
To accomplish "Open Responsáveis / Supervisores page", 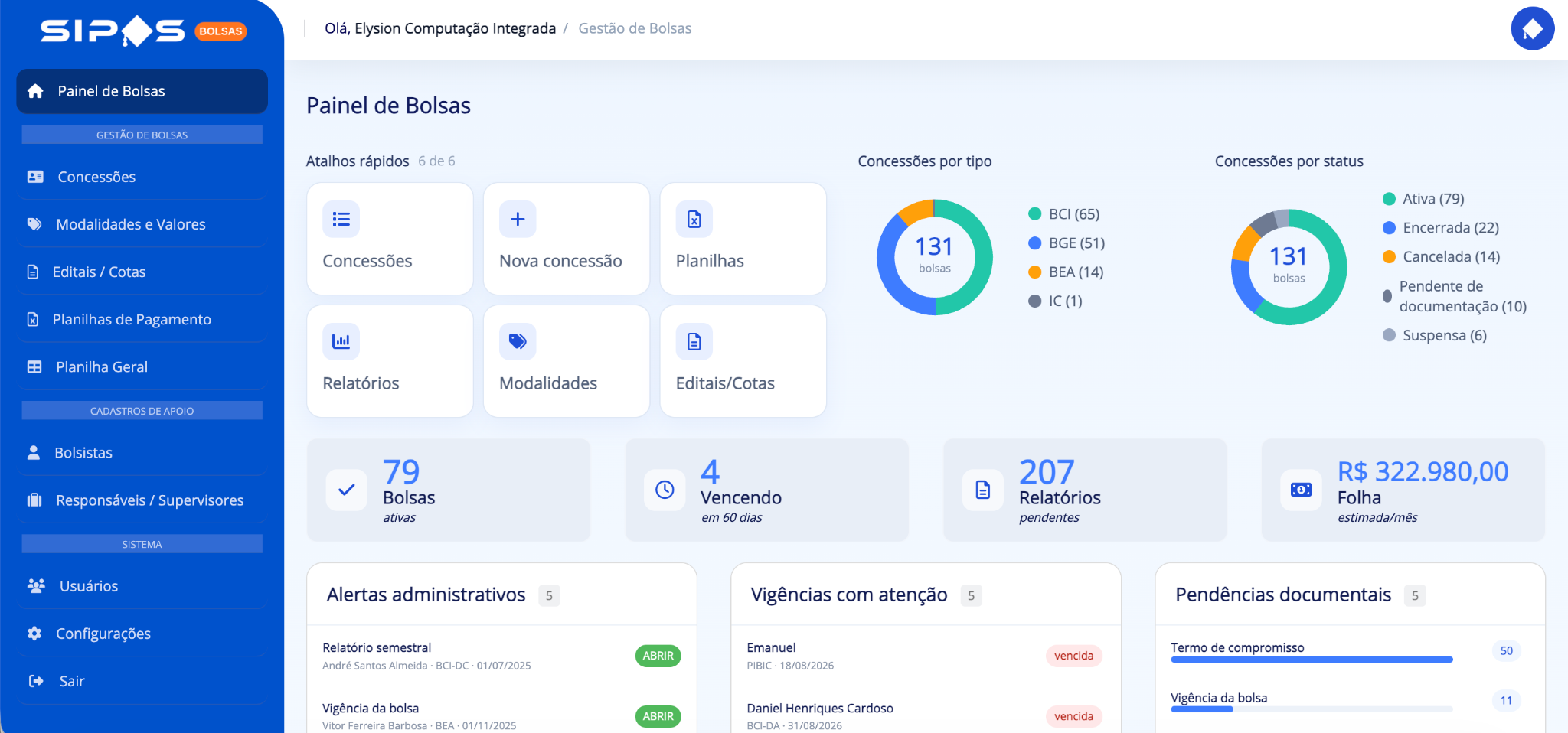I will 142,500.
